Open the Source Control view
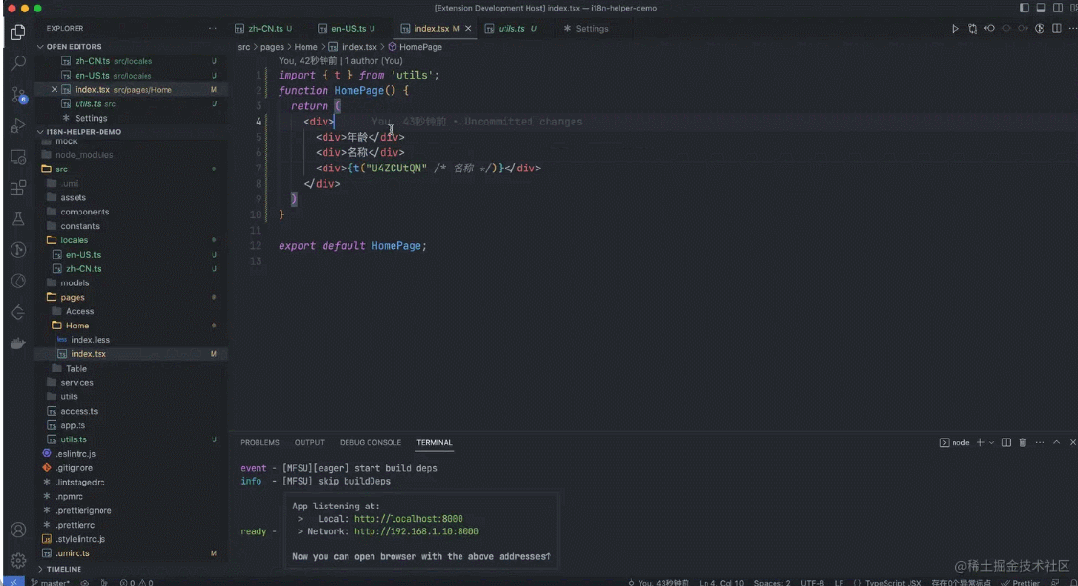This screenshot has height=586, width=1078. [x=19, y=94]
